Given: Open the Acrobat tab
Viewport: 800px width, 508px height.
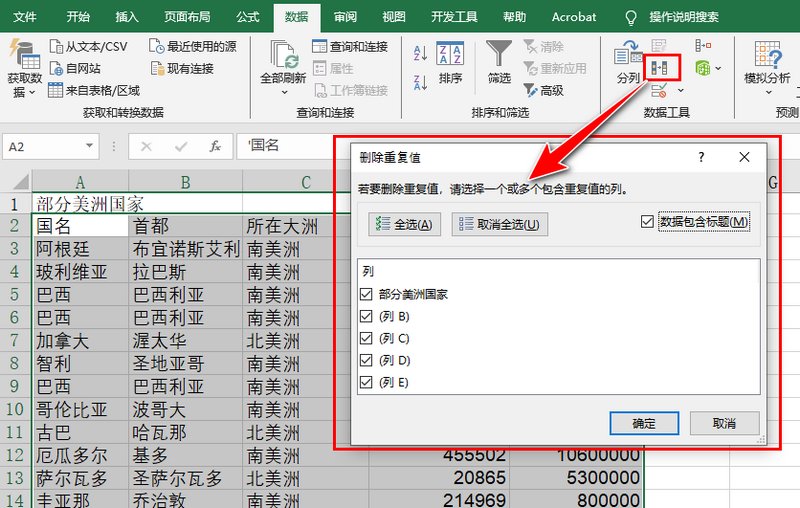Looking at the screenshot, I should (573, 17).
